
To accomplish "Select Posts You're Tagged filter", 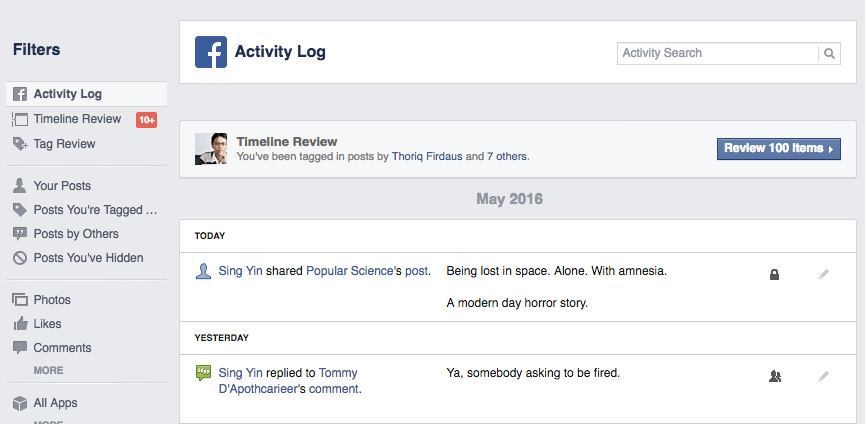I will click(95, 210).
